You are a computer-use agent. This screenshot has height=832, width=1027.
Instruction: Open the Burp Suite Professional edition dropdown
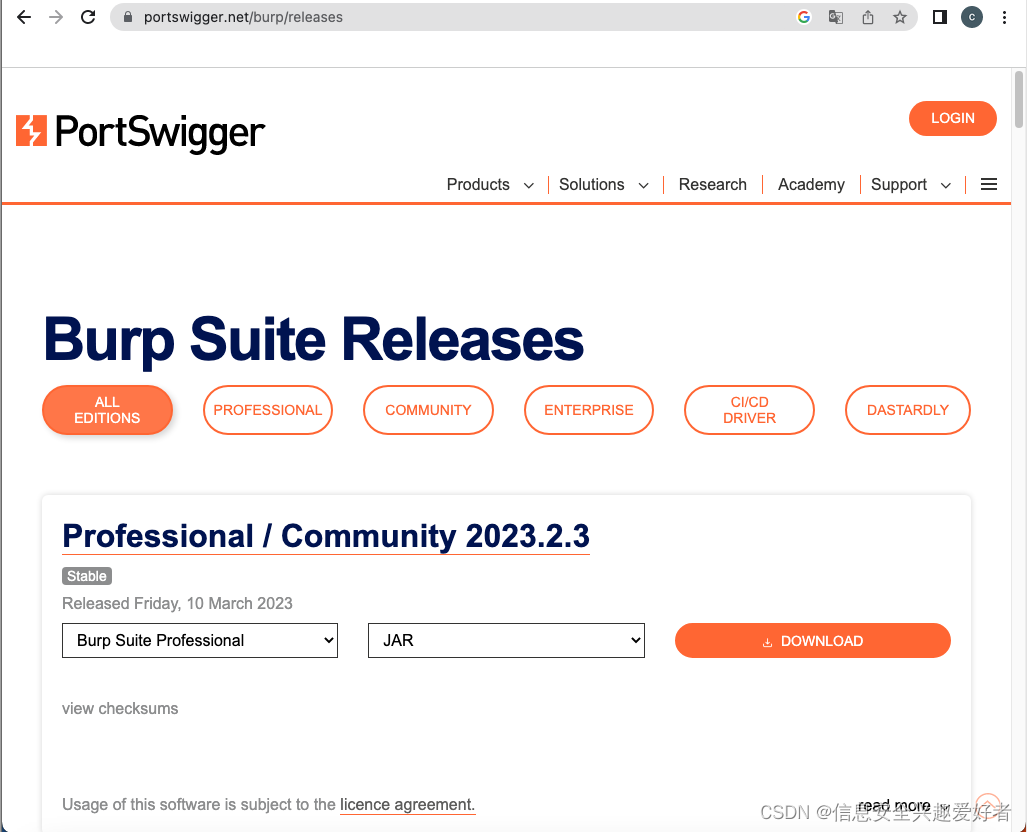[x=200, y=641]
